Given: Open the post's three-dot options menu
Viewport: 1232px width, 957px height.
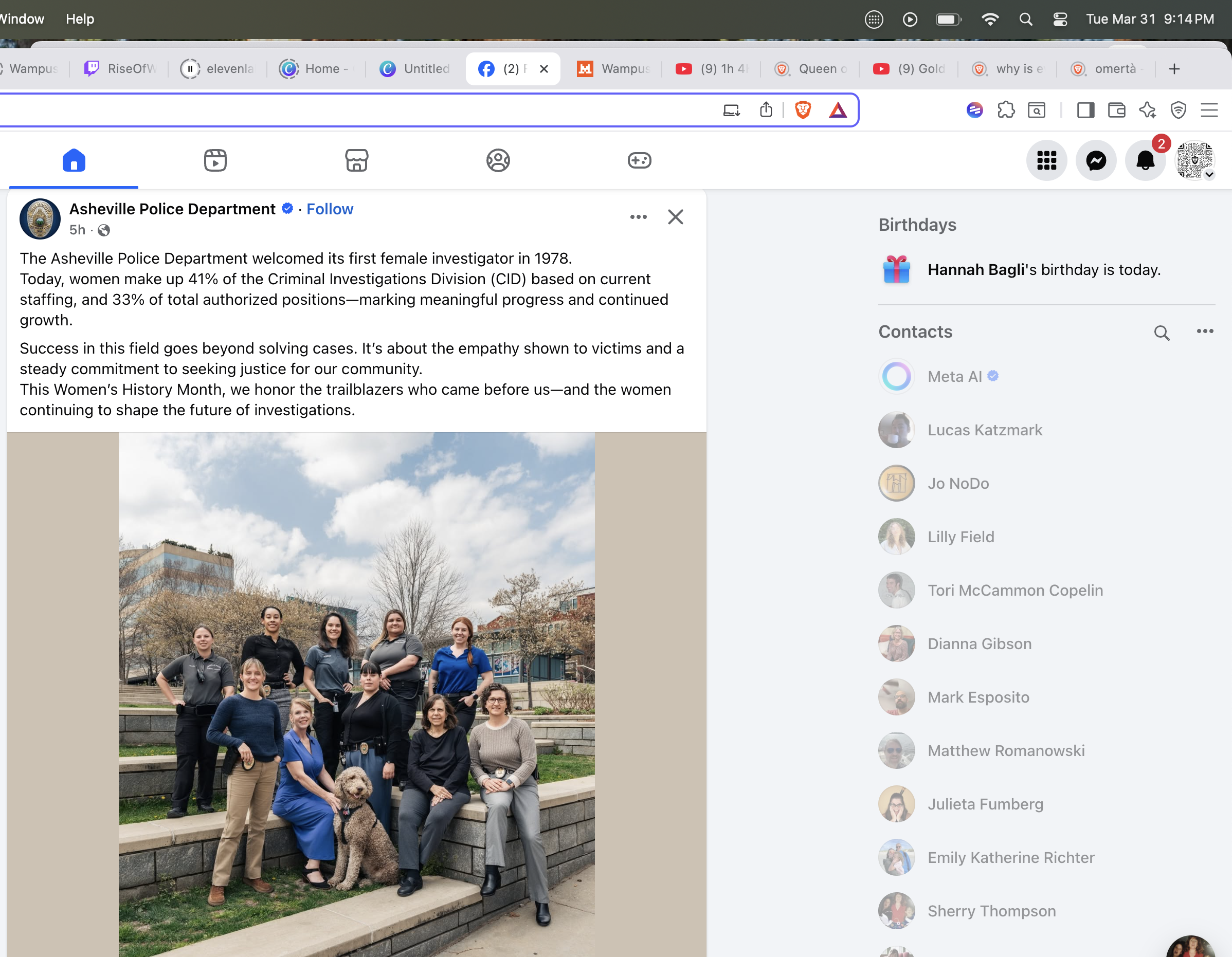Looking at the screenshot, I should tap(638, 217).
